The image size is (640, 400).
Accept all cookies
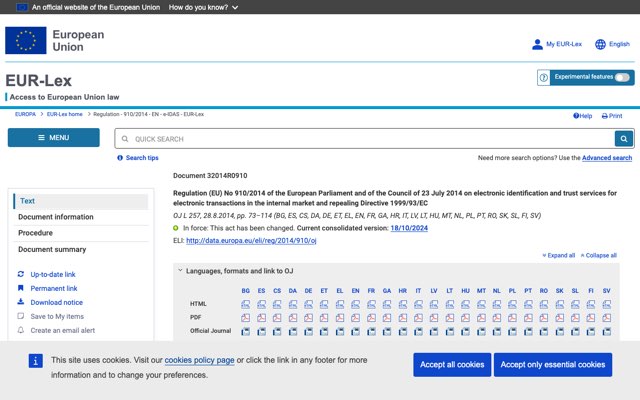point(452,364)
